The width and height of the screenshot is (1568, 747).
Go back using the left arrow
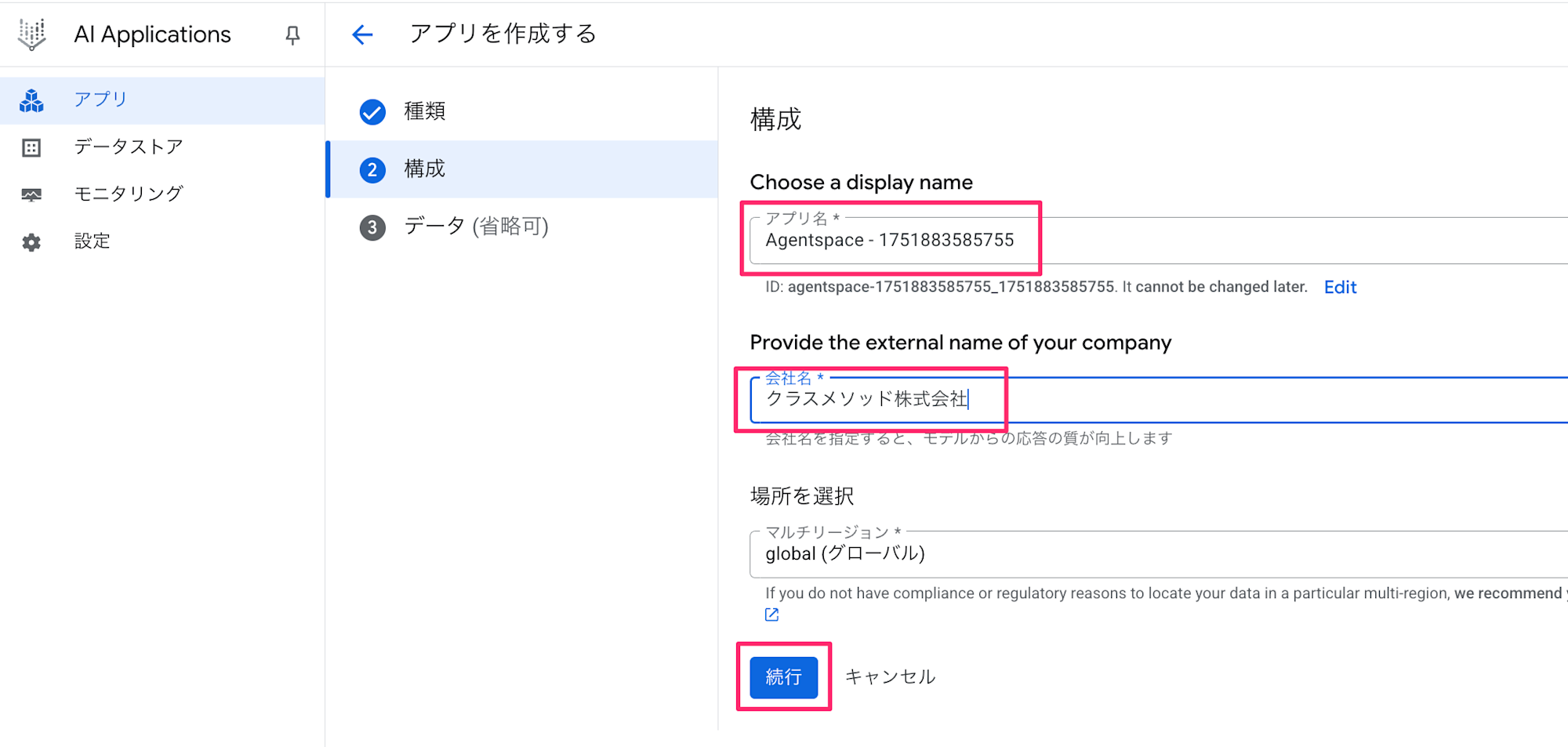click(362, 34)
